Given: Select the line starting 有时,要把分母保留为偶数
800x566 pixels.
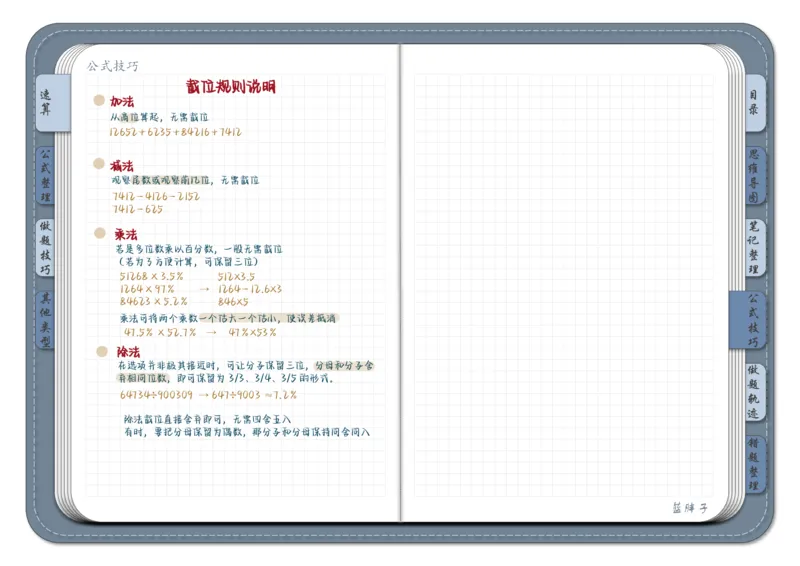Looking at the screenshot, I should (x=247, y=432).
